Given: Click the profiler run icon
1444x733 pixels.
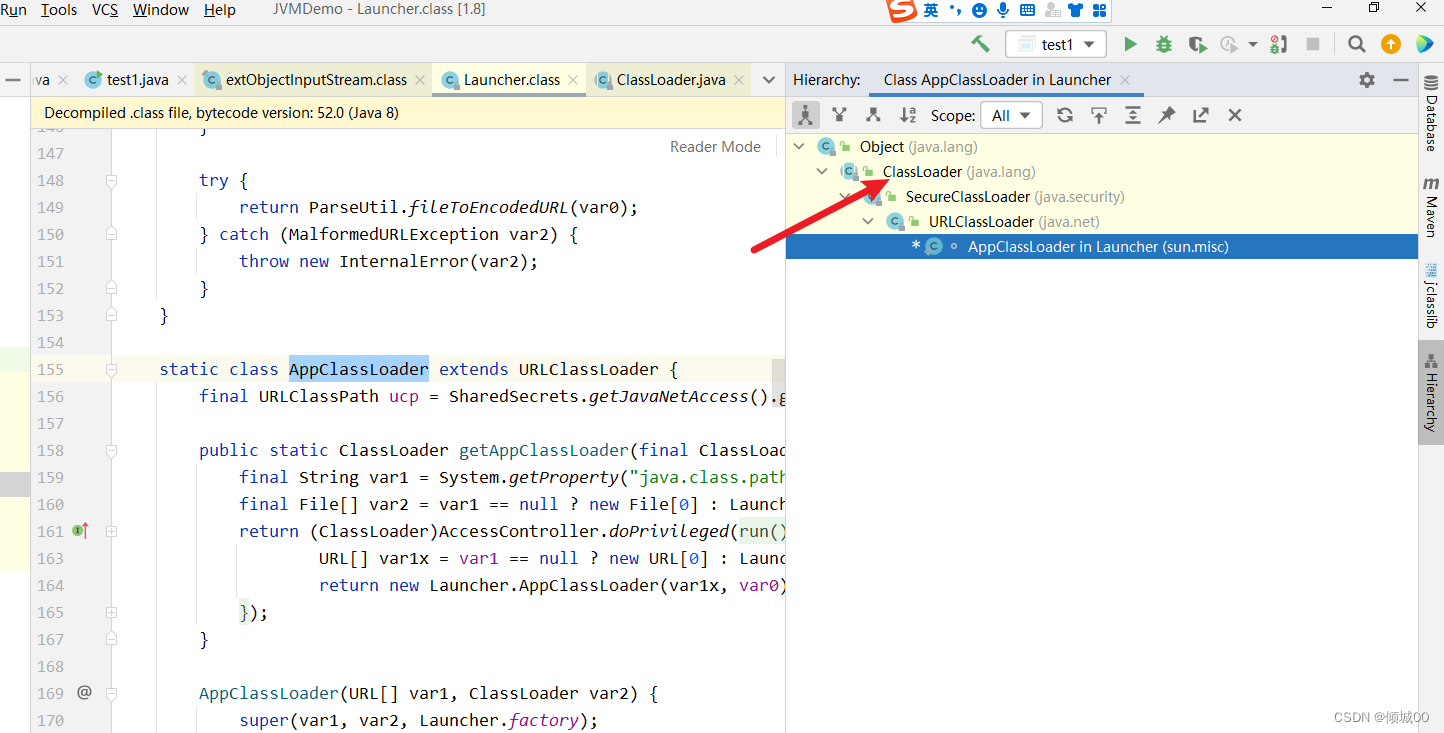Looking at the screenshot, I should coord(1229,44).
